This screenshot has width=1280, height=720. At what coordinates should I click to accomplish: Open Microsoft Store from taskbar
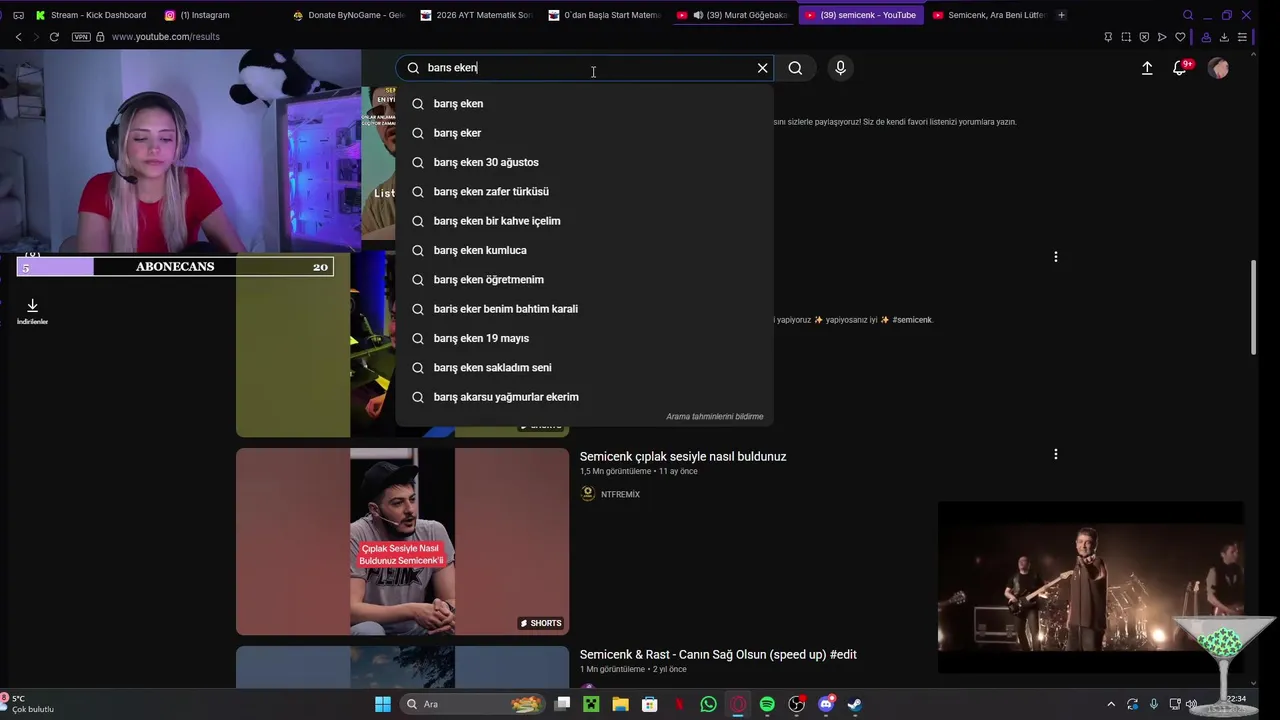tap(649, 704)
